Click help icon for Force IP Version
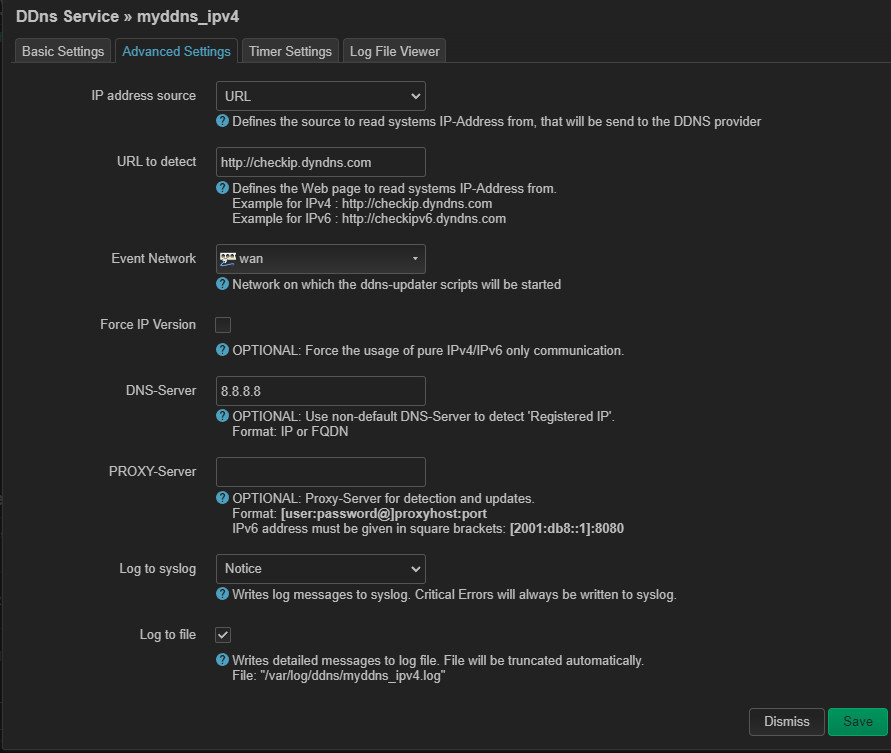891x753 pixels. [x=223, y=350]
